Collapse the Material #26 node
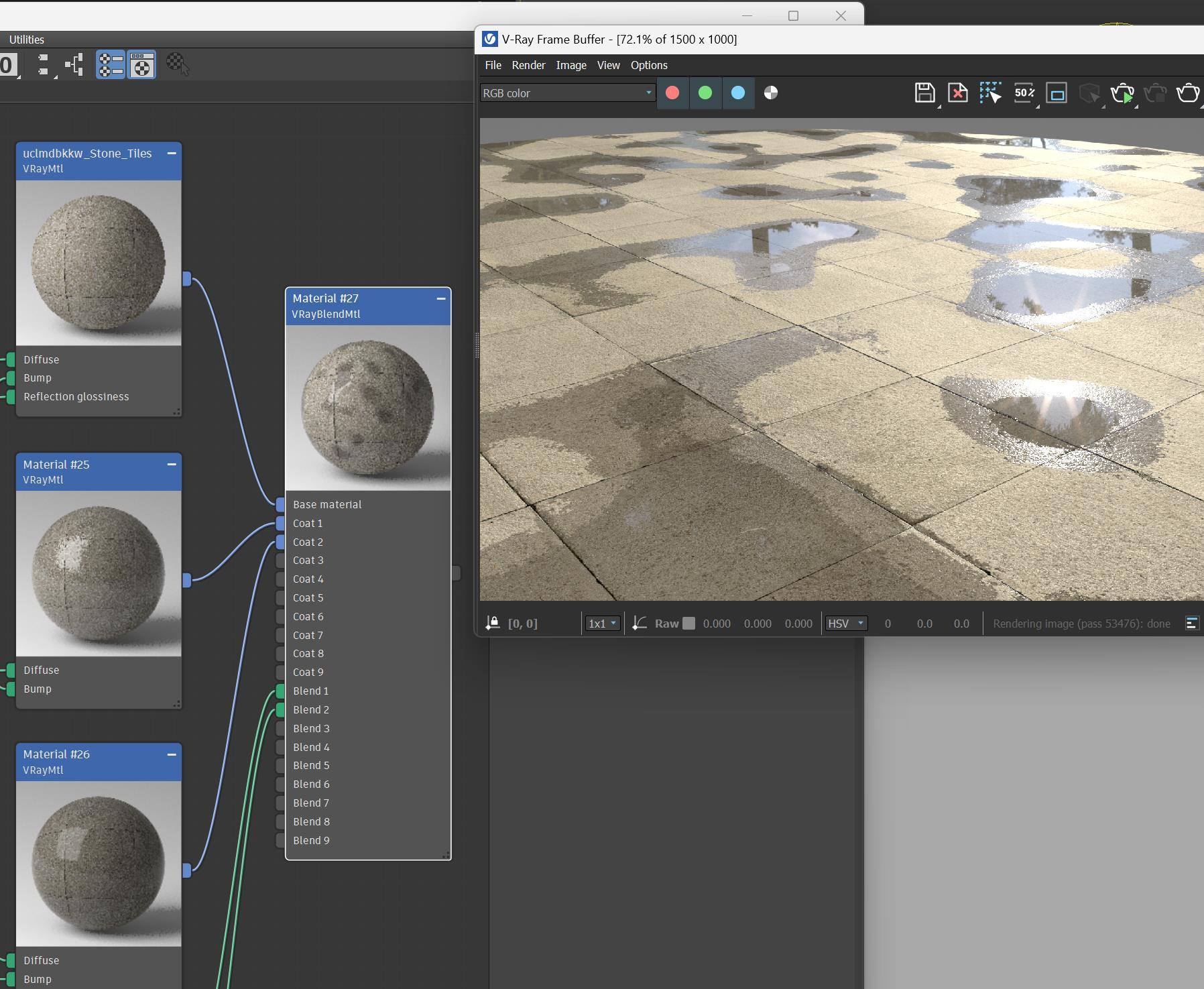 (172, 754)
